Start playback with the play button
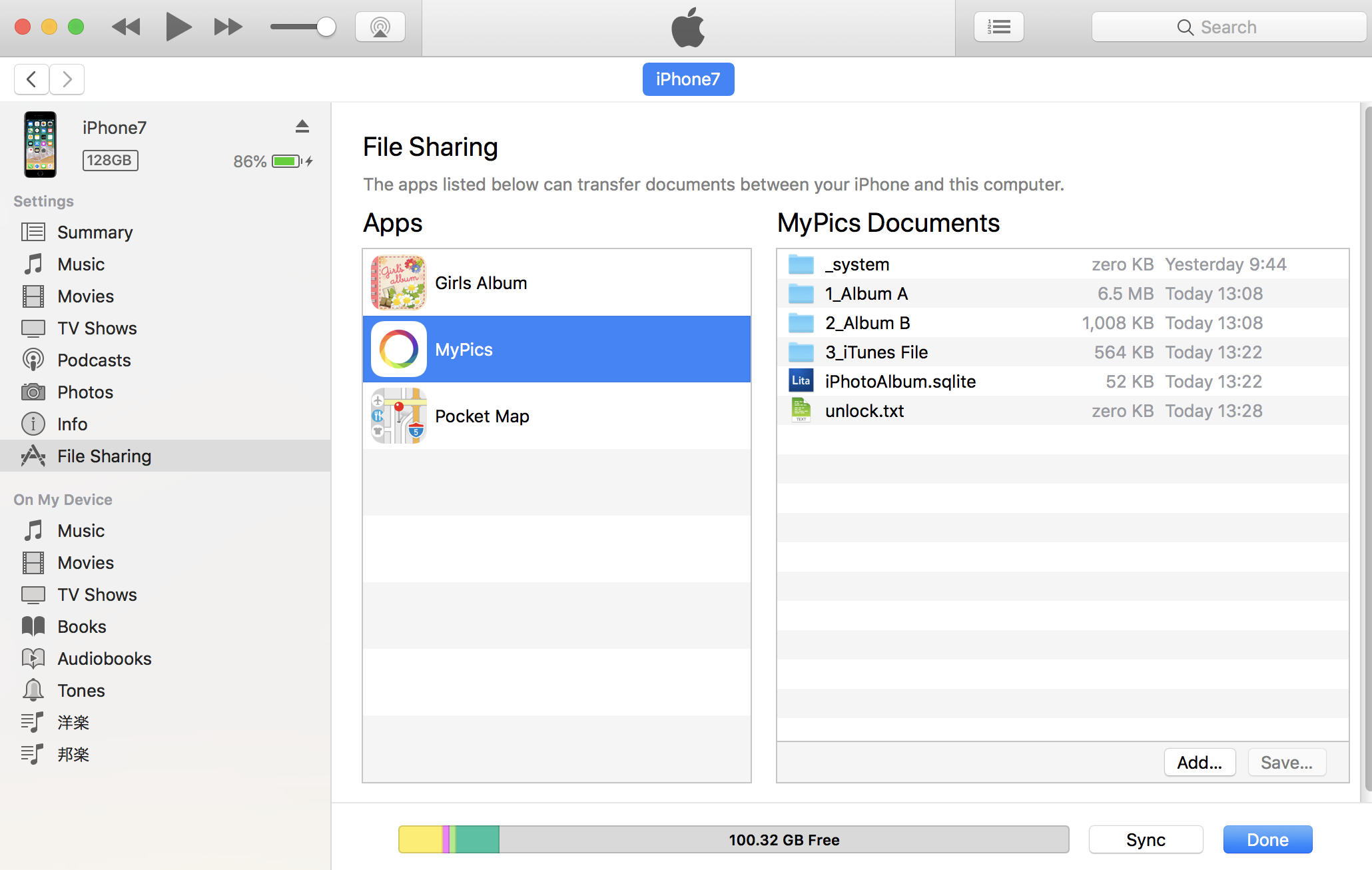The image size is (1372, 870). click(178, 27)
